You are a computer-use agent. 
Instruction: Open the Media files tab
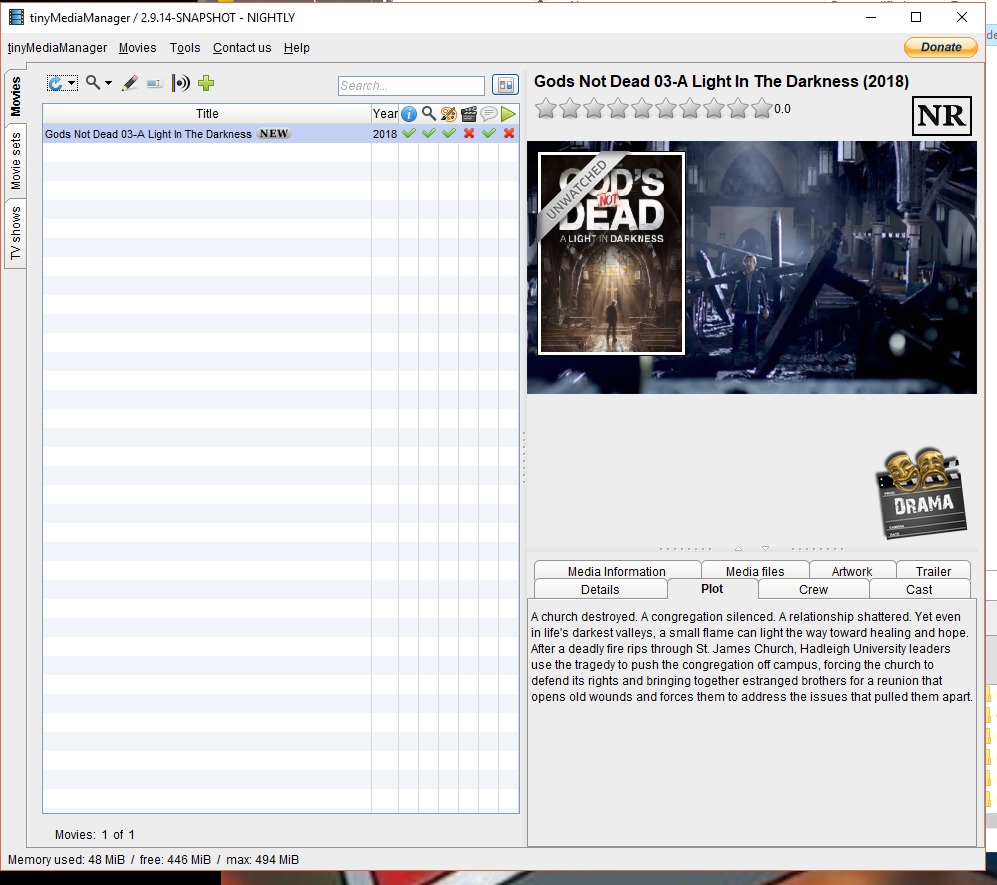pos(755,571)
